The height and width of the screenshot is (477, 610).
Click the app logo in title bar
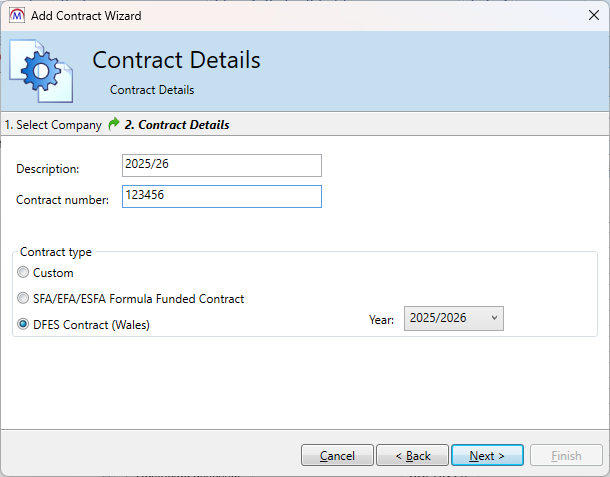tap(17, 15)
